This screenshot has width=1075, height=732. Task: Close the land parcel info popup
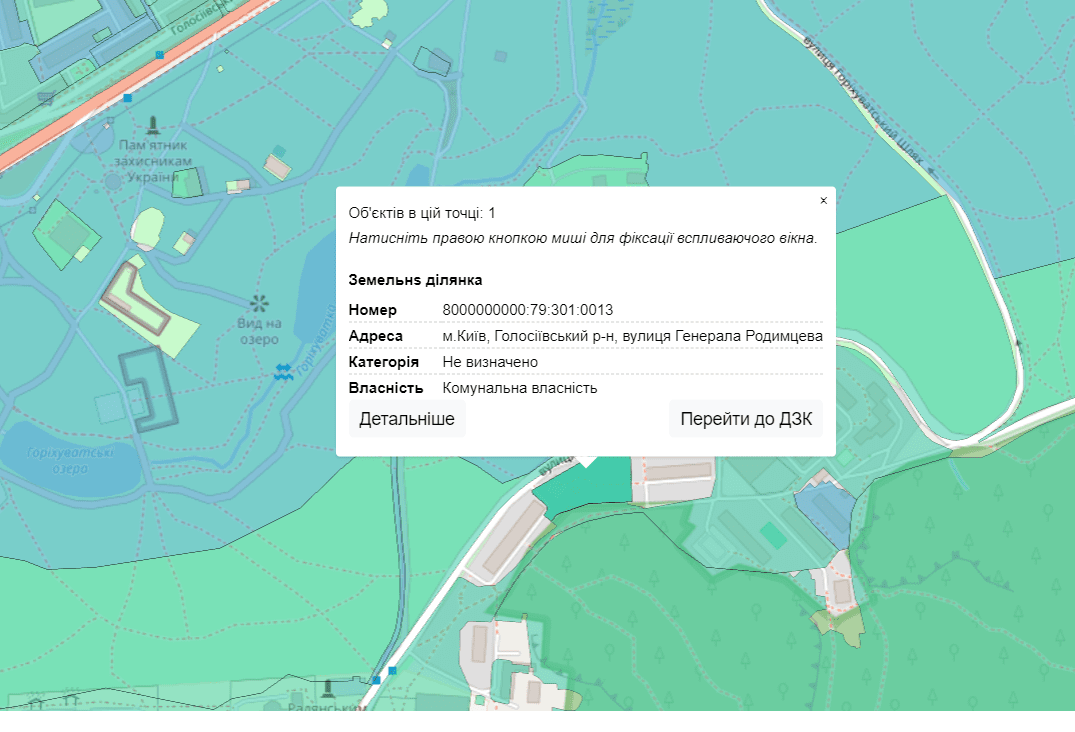[x=823, y=201]
